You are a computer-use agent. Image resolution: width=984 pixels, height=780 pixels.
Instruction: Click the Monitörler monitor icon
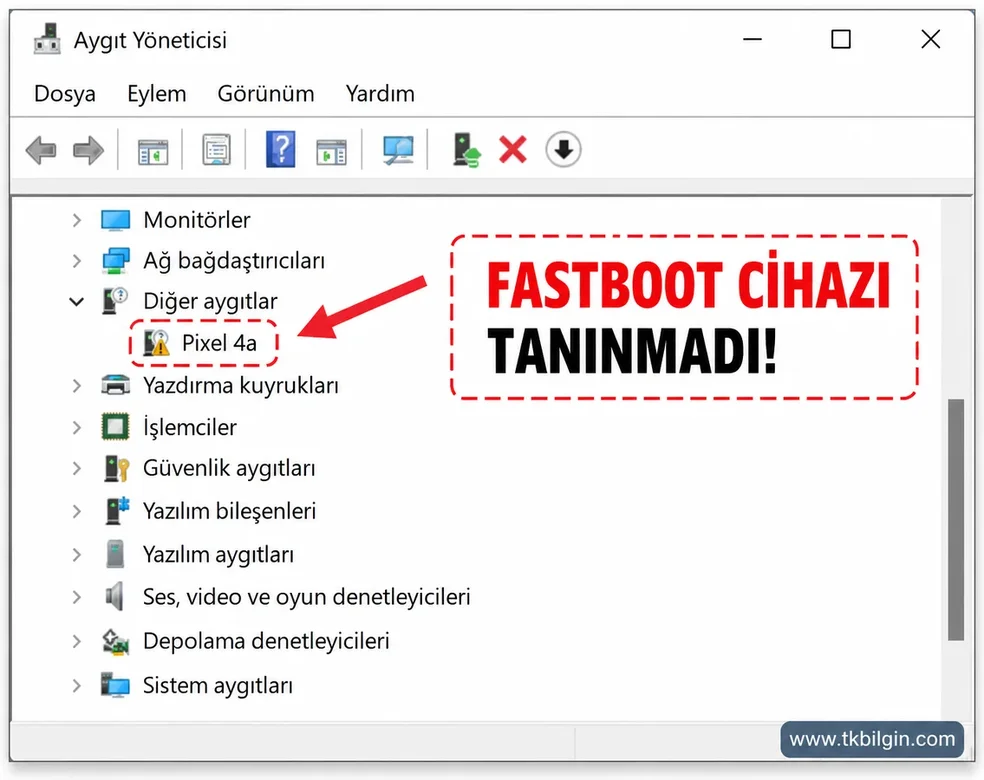click(115, 220)
